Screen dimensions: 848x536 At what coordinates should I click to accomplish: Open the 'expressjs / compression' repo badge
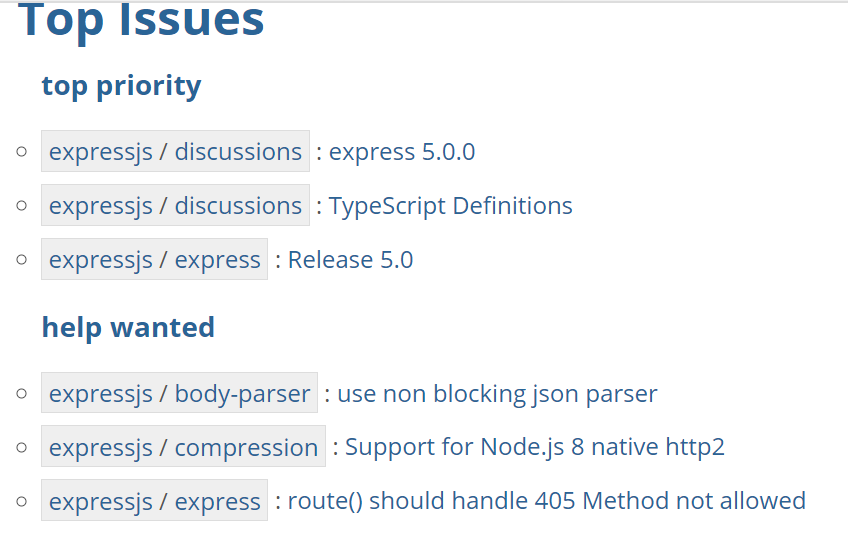pyautogui.click(x=183, y=446)
